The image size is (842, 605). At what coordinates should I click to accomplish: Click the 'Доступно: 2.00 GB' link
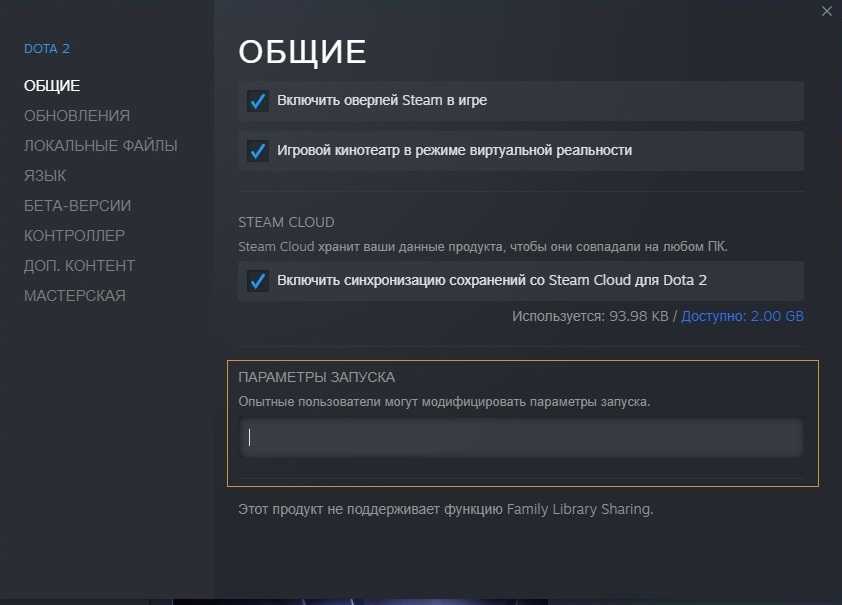coord(742,317)
